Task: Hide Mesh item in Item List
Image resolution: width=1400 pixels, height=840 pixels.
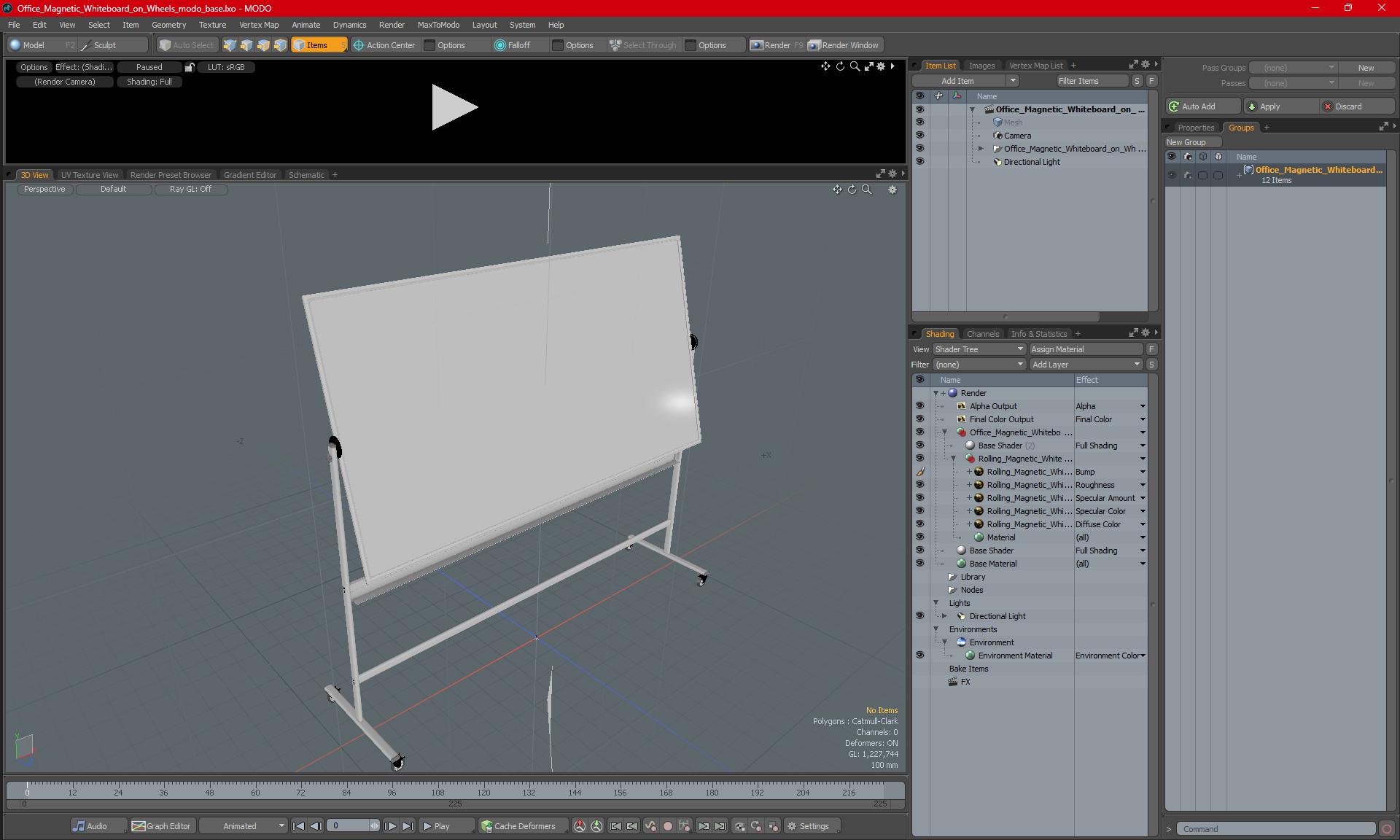Action: [919, 122]
